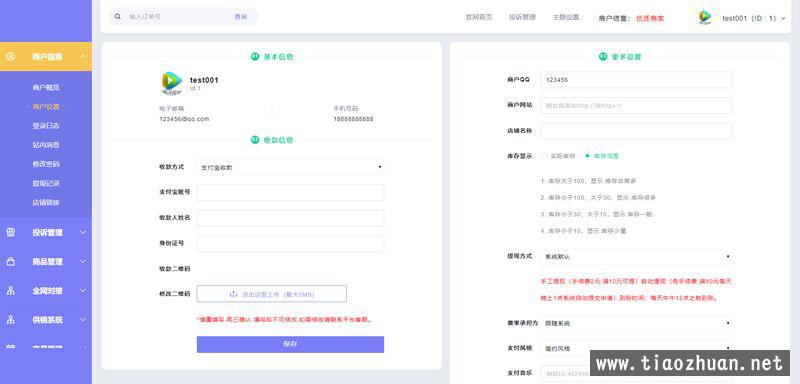Open the test001 (ID: 1) account menu
The width and height of the screenshot is (800, 384).
pyautogui.click(x=753, y=18)
